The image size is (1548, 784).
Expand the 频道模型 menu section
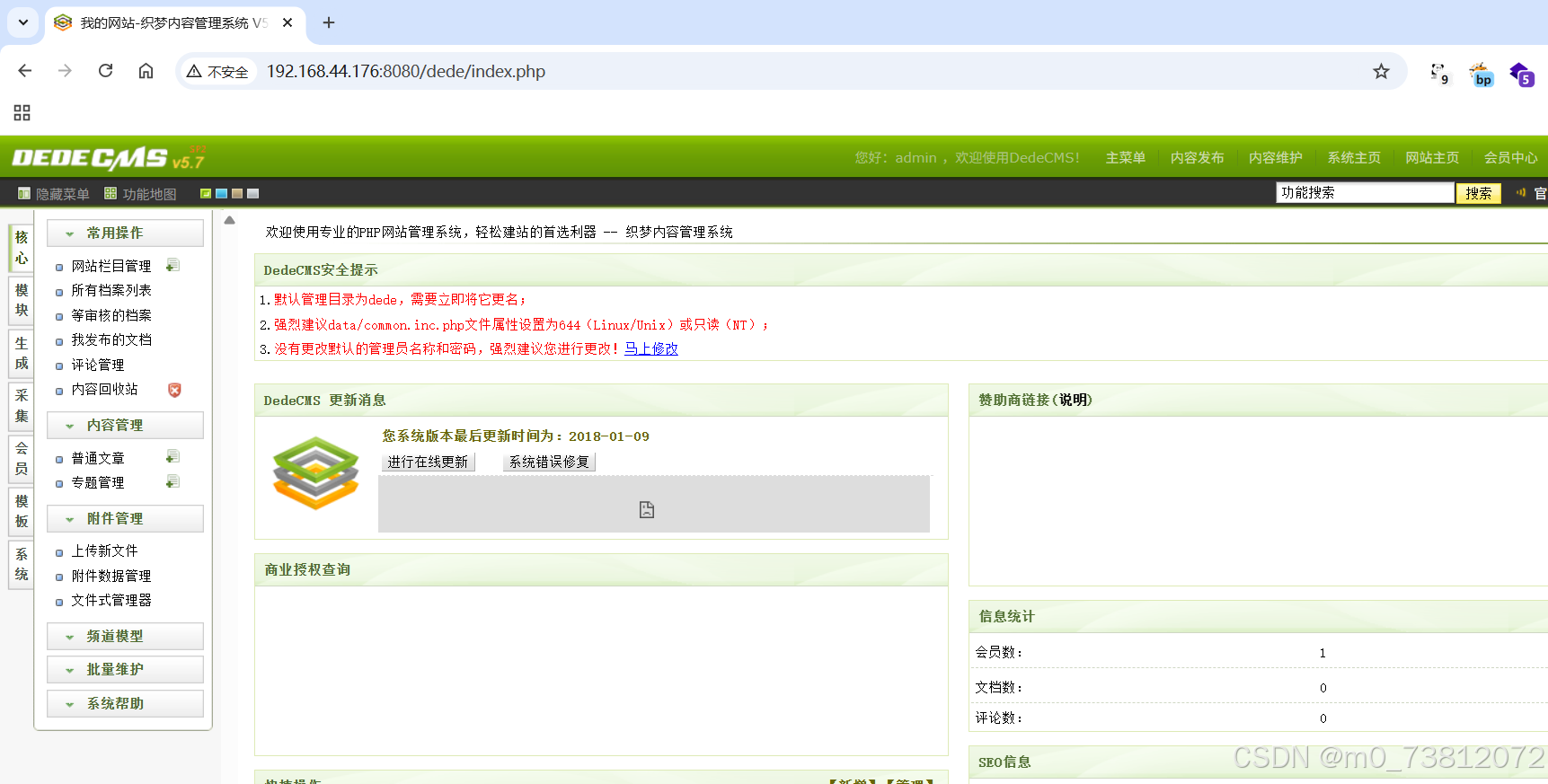pyautogui.click(x=125, y=636)
